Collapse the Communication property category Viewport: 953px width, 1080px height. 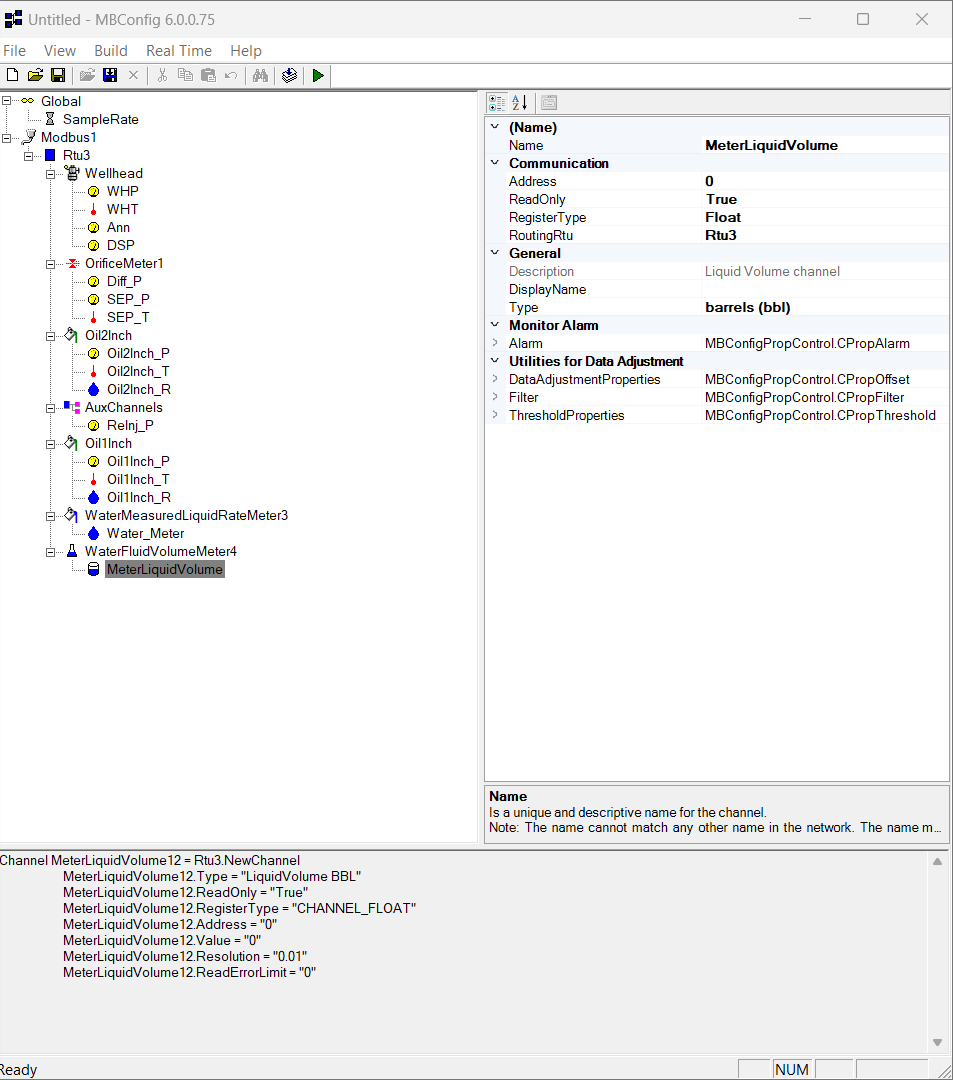pos(495,163)
